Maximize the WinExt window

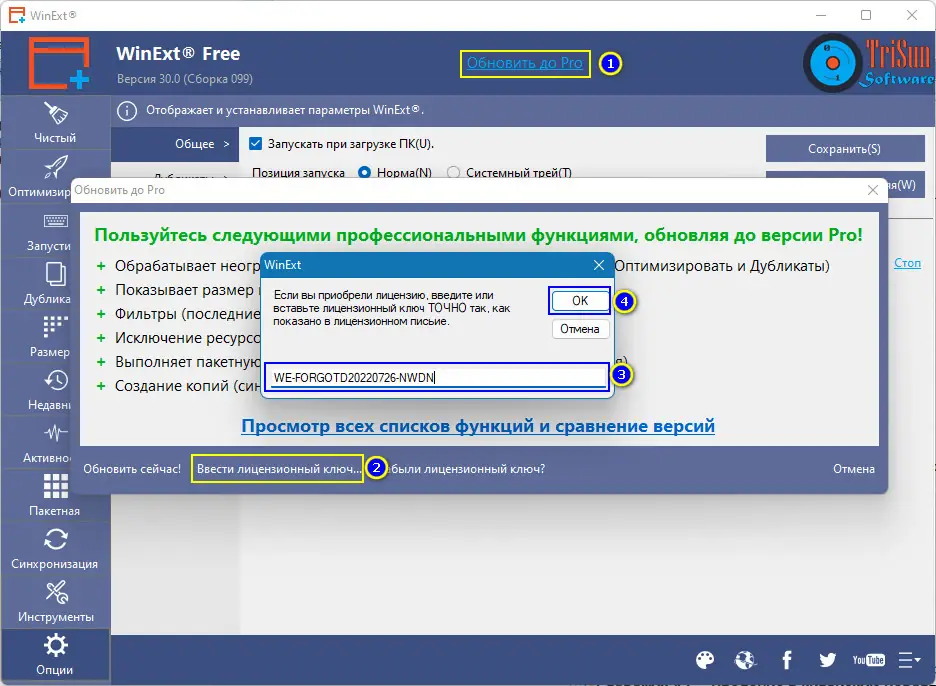coord(866,15)
